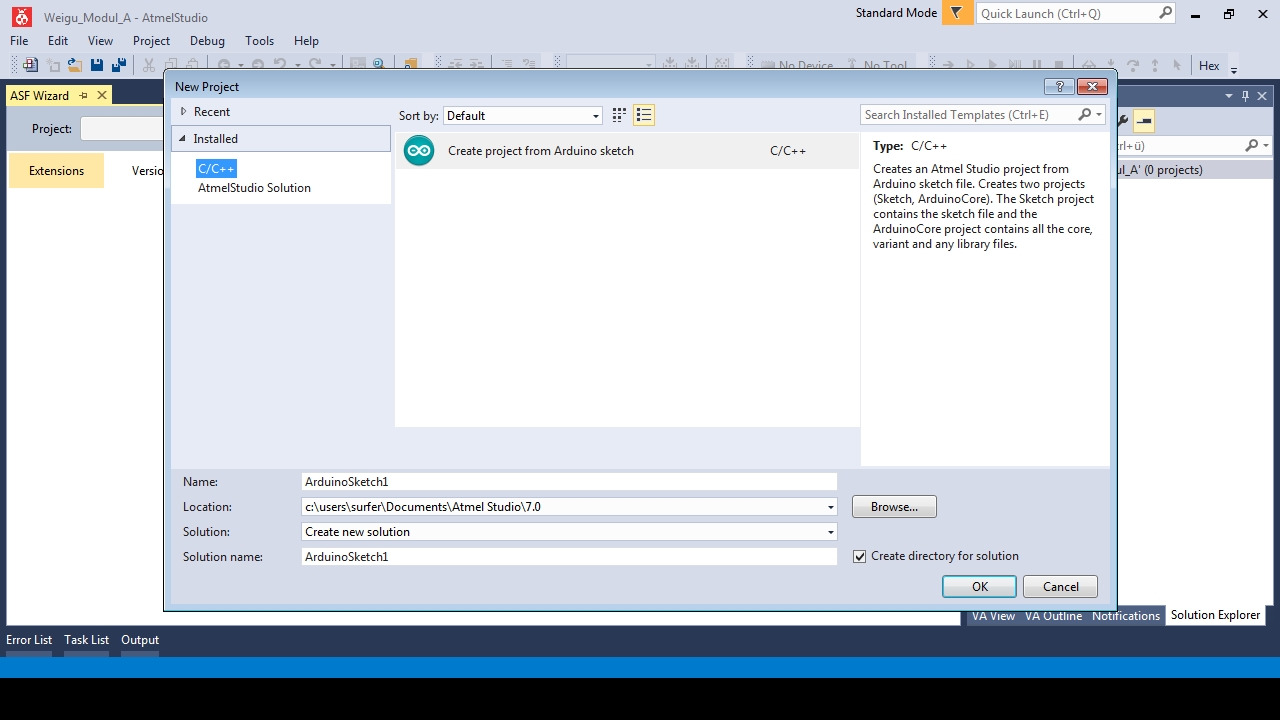Click the Save icon in toolbar
The image size is (1280, 720).
97,65
